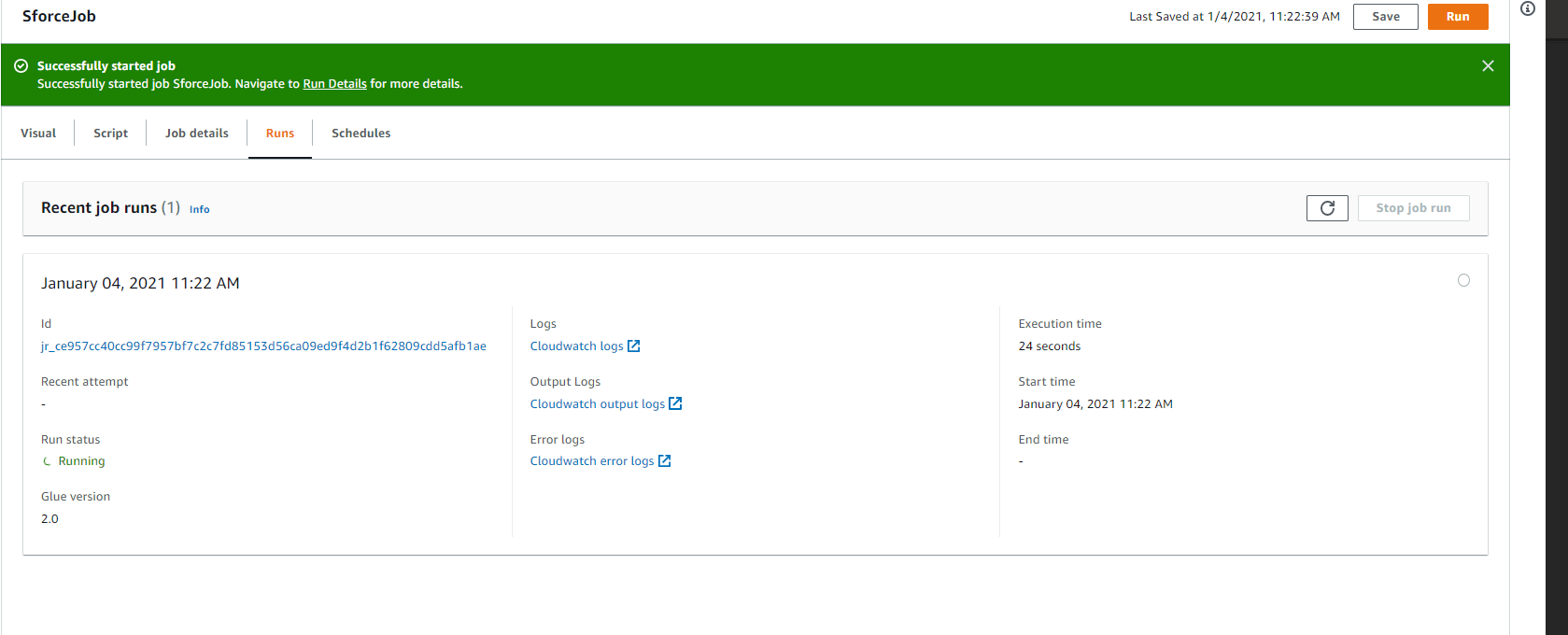Screen dimensions: 1568x635
Task: Click the Stop job run button
Action: pyautogui.click(x=1413, y=208)
